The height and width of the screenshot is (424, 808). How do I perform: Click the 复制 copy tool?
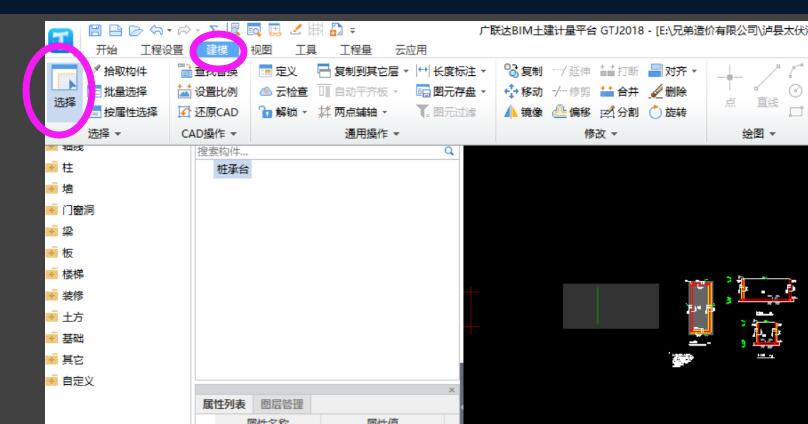[523, 71]
